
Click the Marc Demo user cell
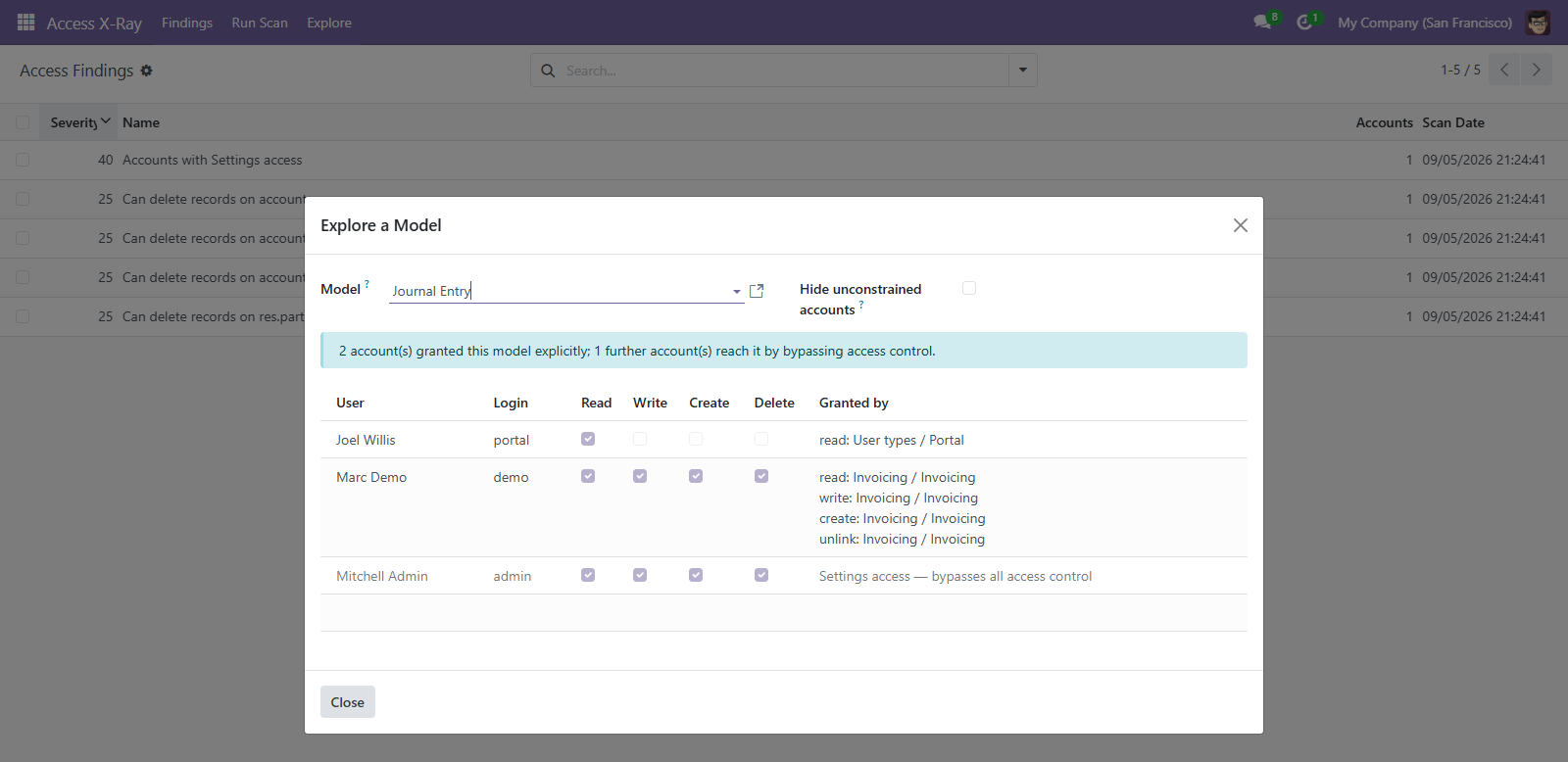point(371,477)
